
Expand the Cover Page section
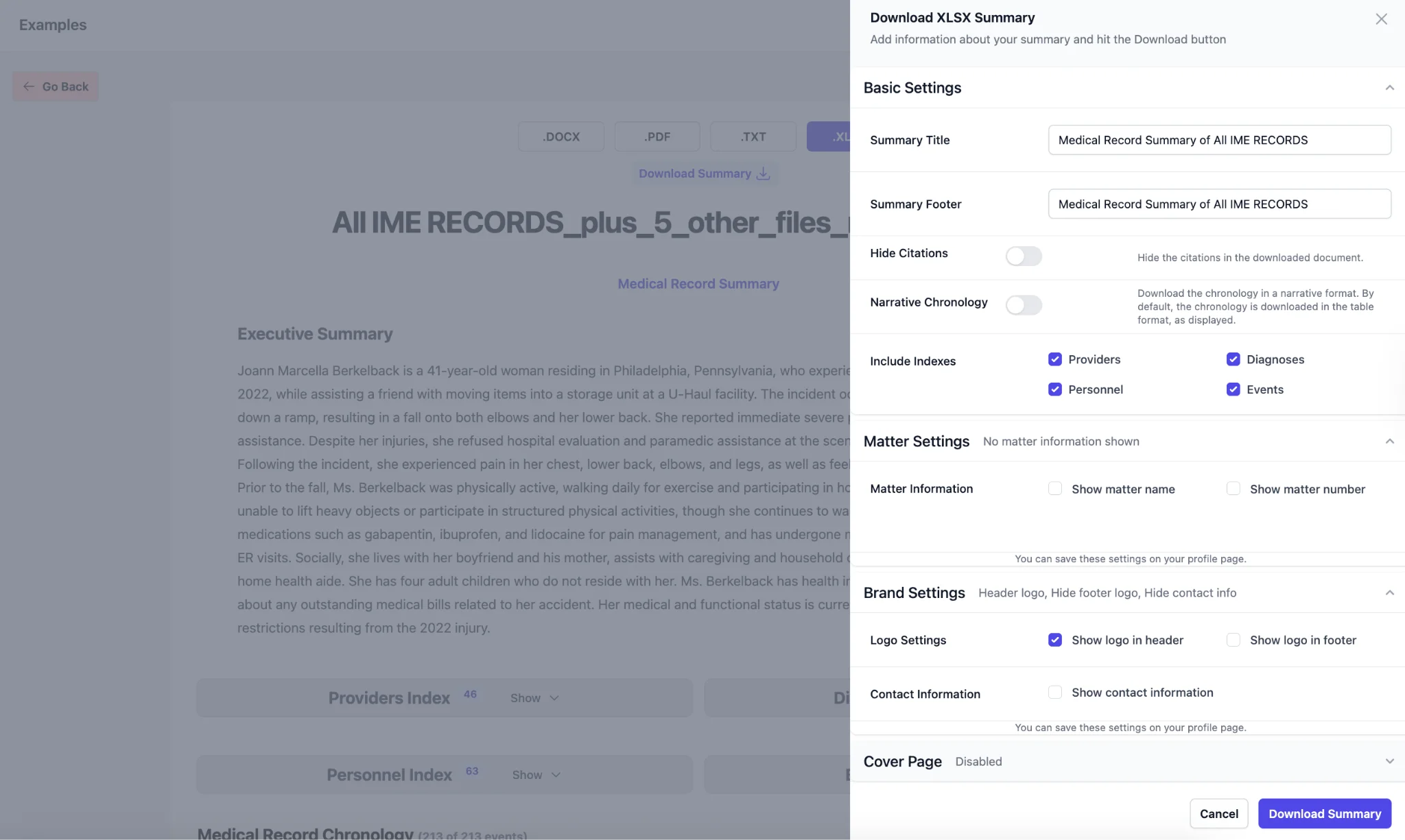point(1389,762)
